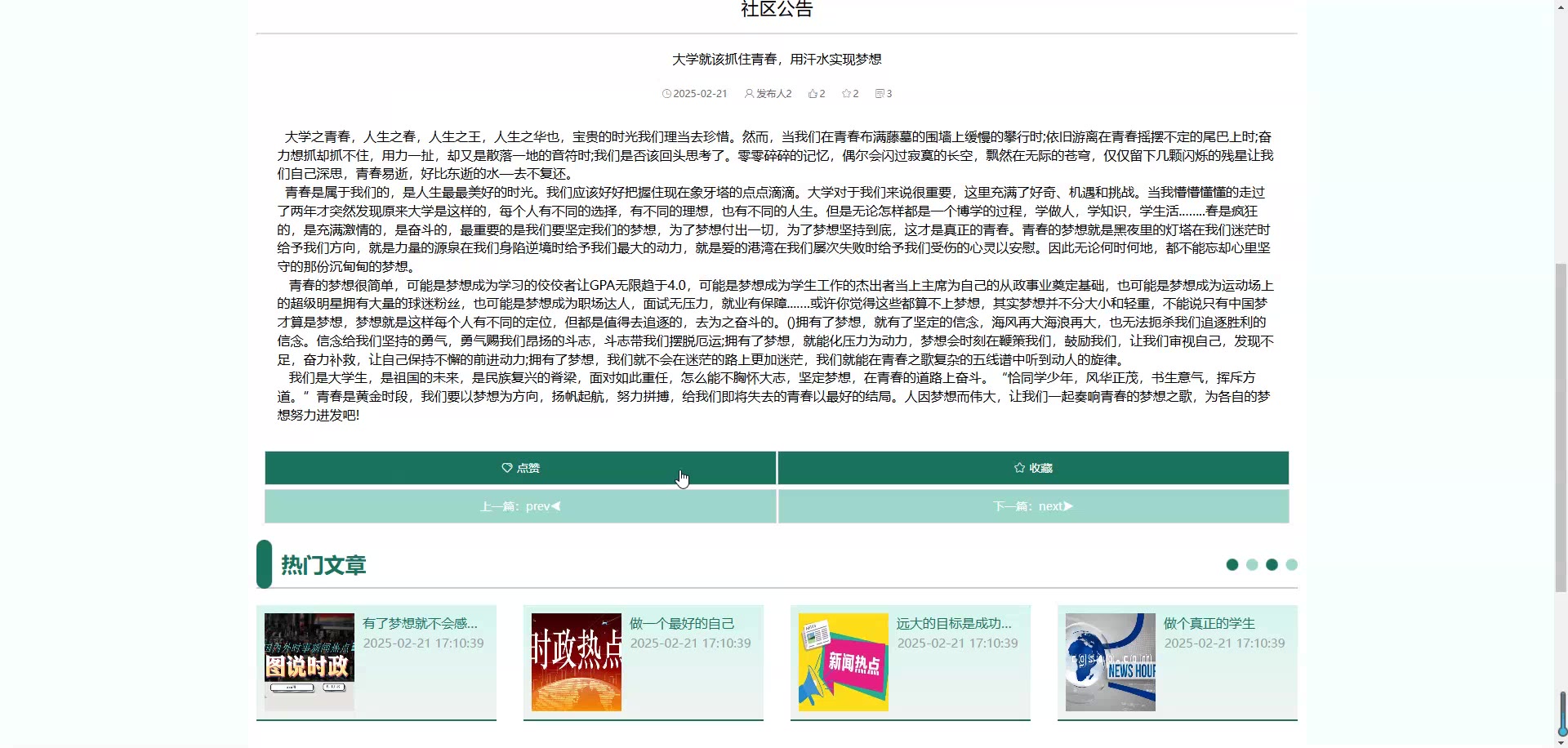
Task: Open the yellow 新闻热点 thumbnail
Action: pos(844,662)
